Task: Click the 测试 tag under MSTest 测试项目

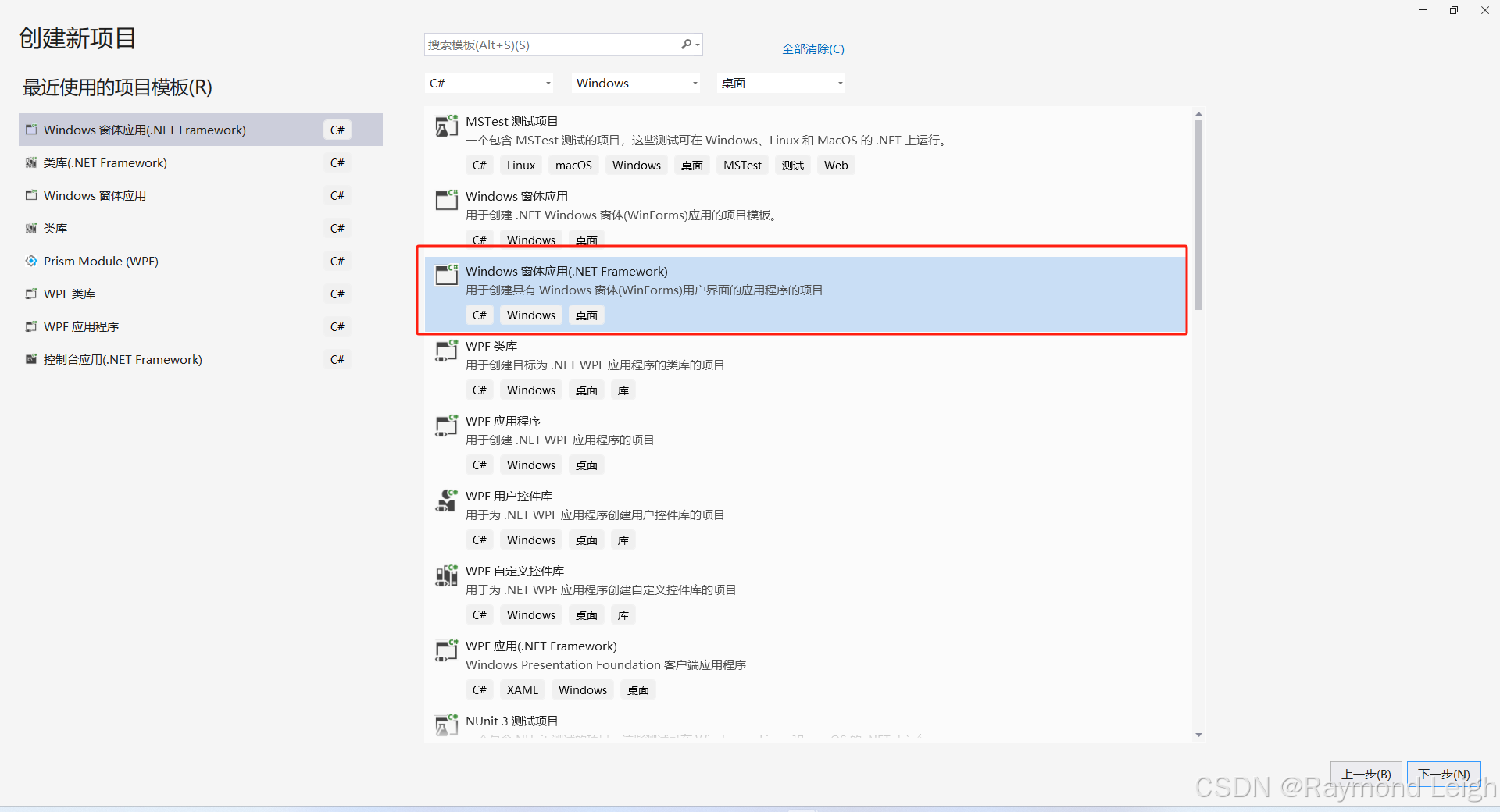Action: (793, 165)
